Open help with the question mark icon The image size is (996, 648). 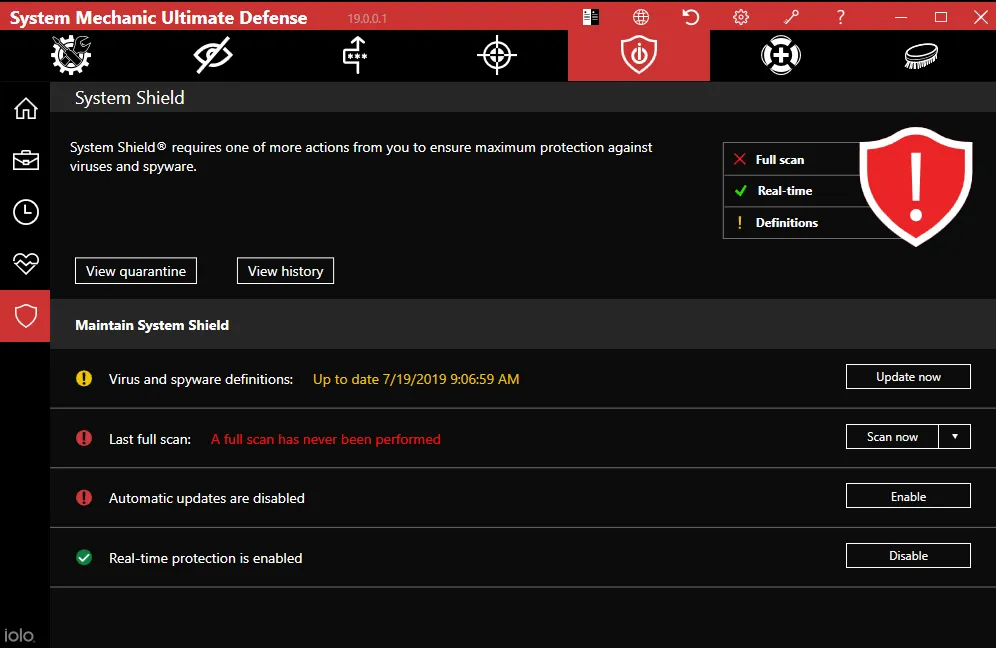tap(840, 17)
